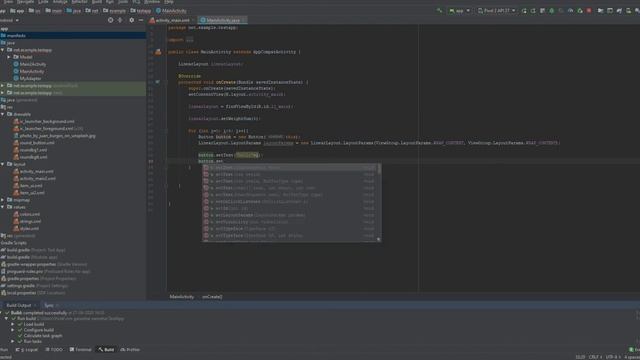
Task: Expand the Run tasks node
Action: click(x=13, y=341)
